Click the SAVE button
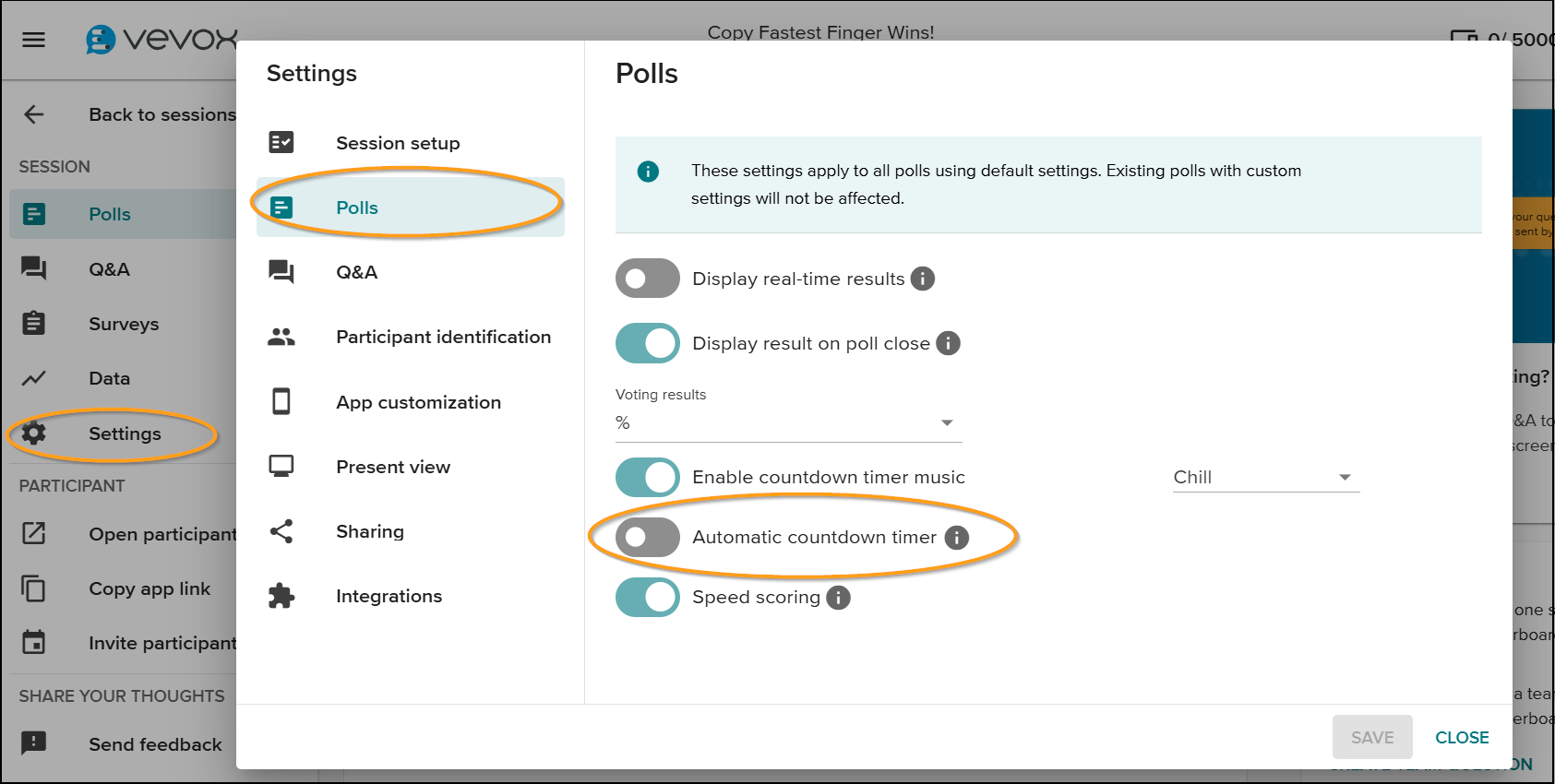The width and height of the screenshot is (1555, 784). pos(1372,737)
